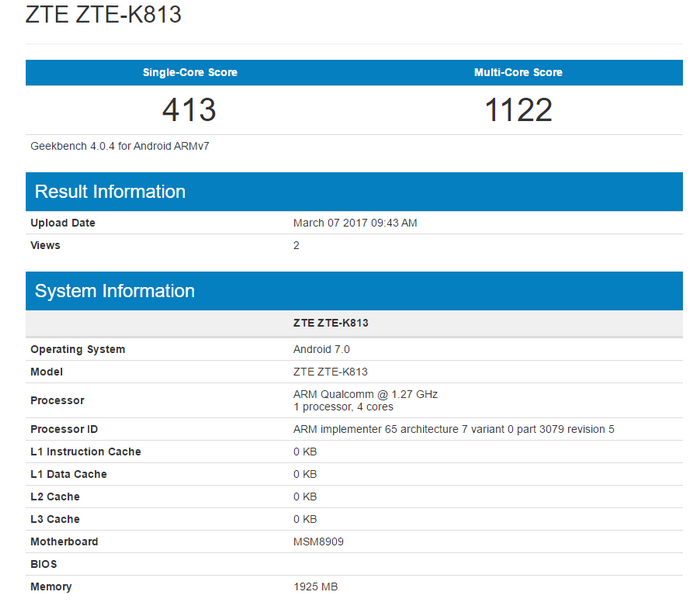
Task: Select the 1 processor, 4 cores text
Action: point(343,407)
